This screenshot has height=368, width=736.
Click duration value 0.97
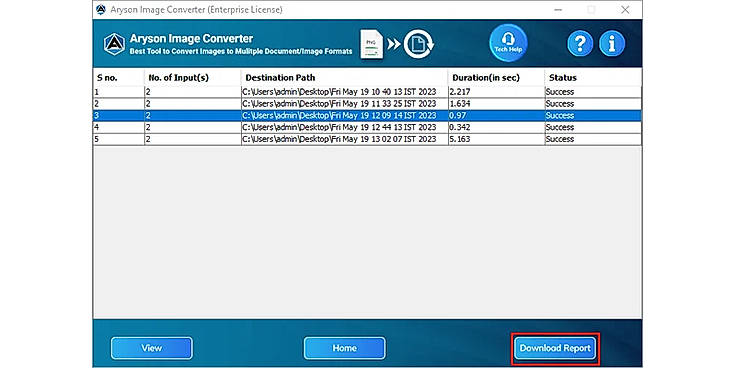(x=496, y=115)
